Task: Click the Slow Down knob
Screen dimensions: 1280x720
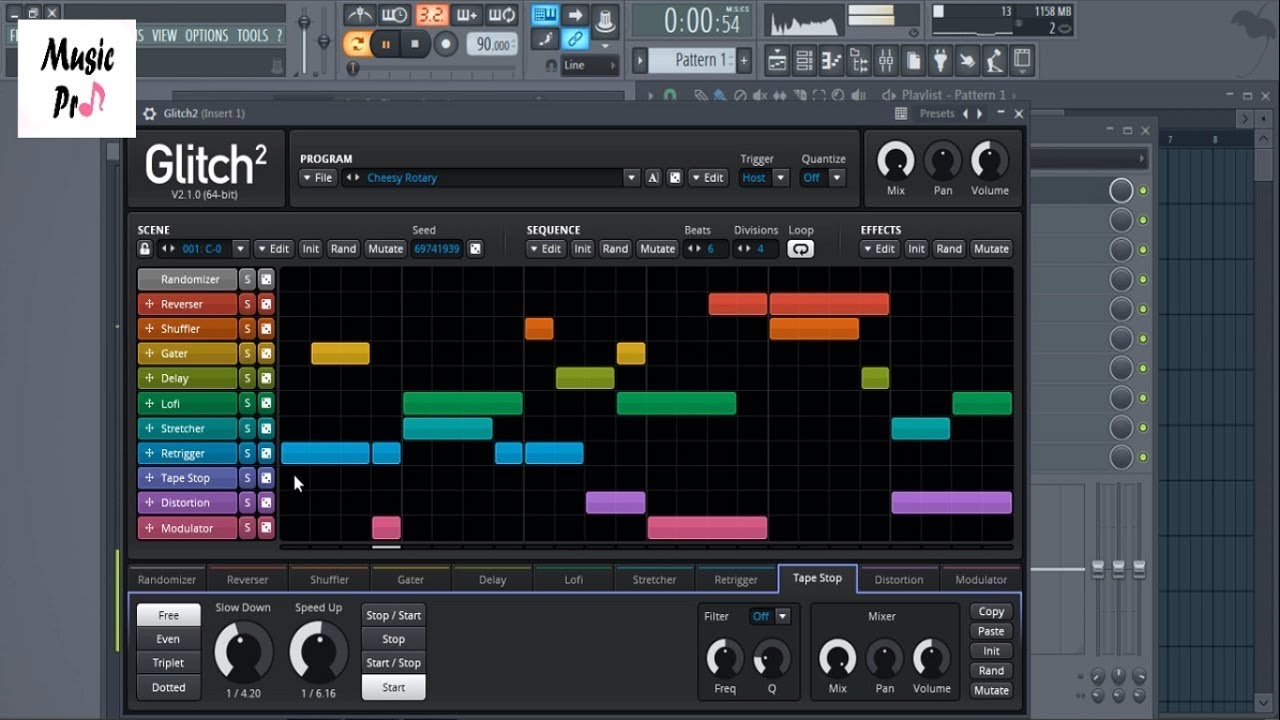Action: coord(243,652)
